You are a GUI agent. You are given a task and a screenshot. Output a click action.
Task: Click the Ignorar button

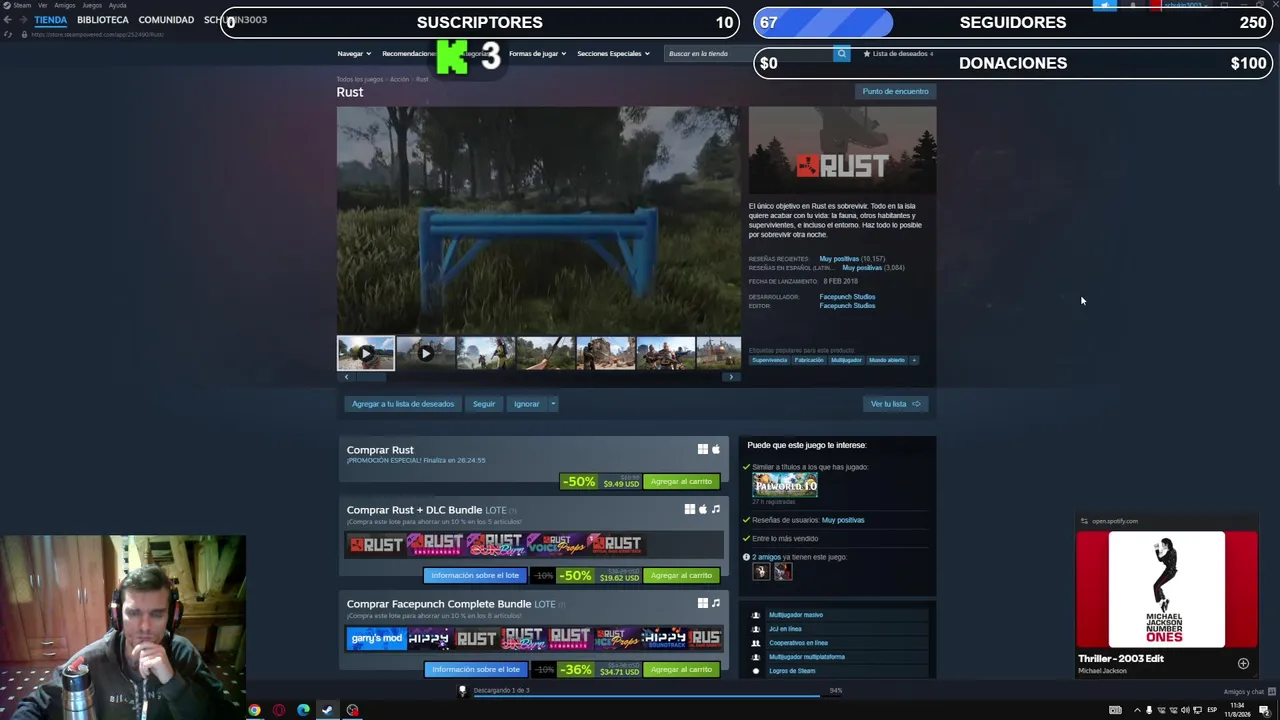pos(526,404)
